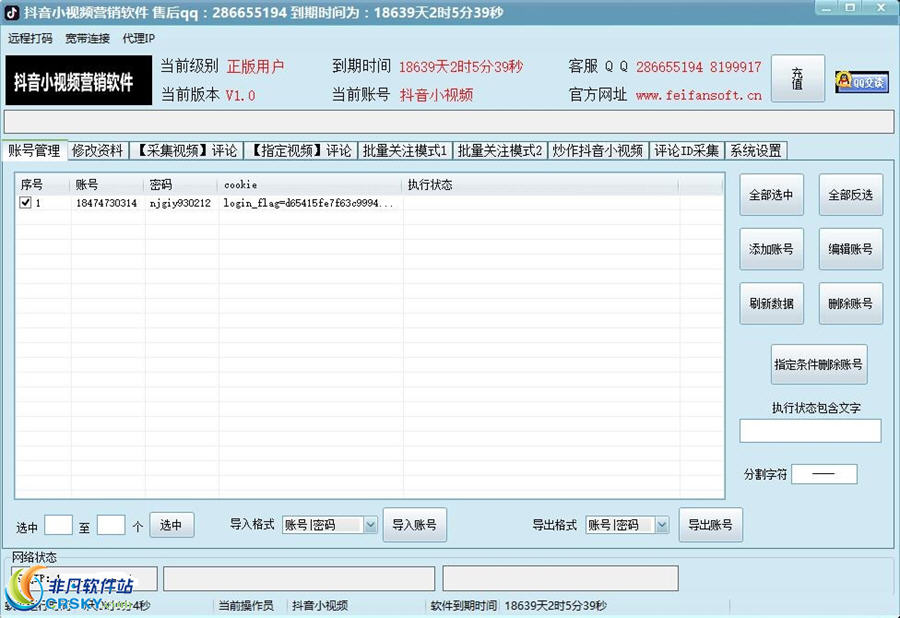Expand the 导入格式 dropdown
The width and height of the screenshot is (900, 618).
pos(370,524)
